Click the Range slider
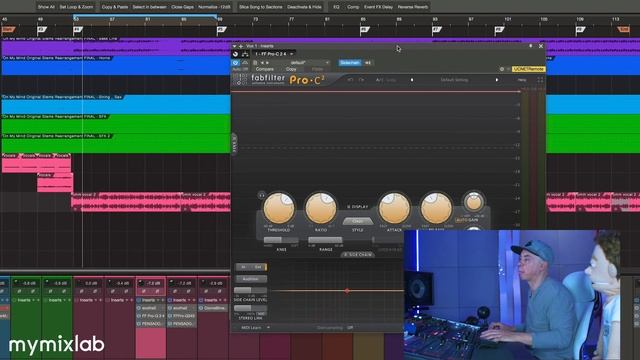The width and height of the screenshot is (640, 360). pyautogui.click(x=325, y=240)
